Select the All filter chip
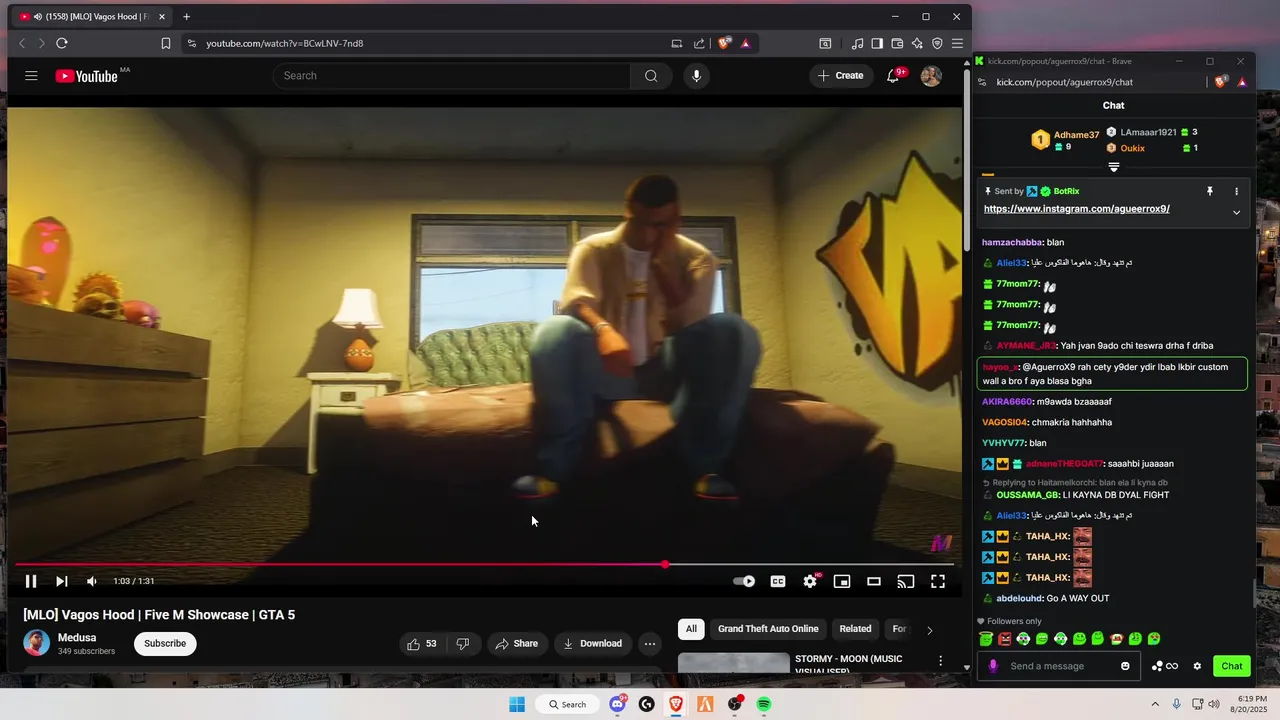Screen dimensions: 1280x720 tap(691, 629)
